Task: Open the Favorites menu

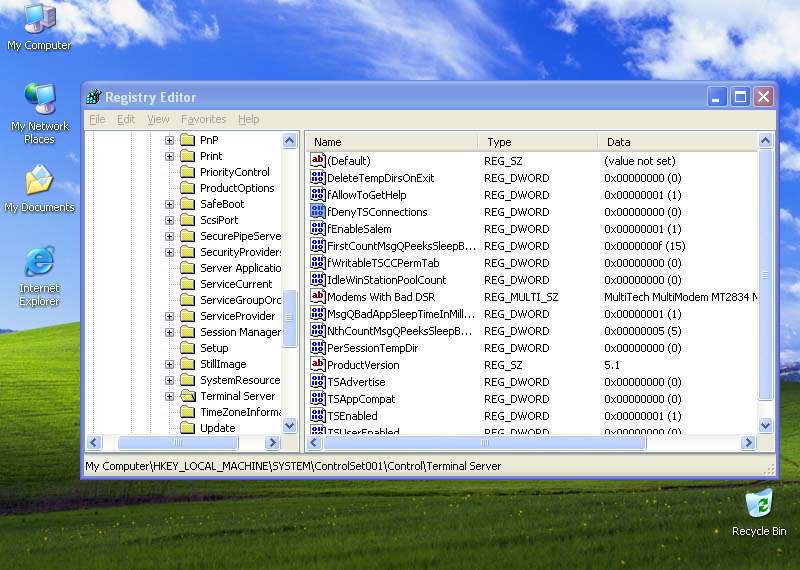Action: (x=204, y=119)
